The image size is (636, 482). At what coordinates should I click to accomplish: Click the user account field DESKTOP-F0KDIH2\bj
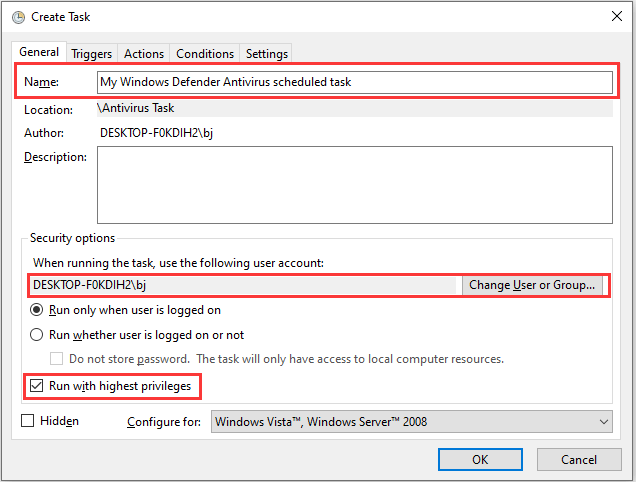coord(243,285)
